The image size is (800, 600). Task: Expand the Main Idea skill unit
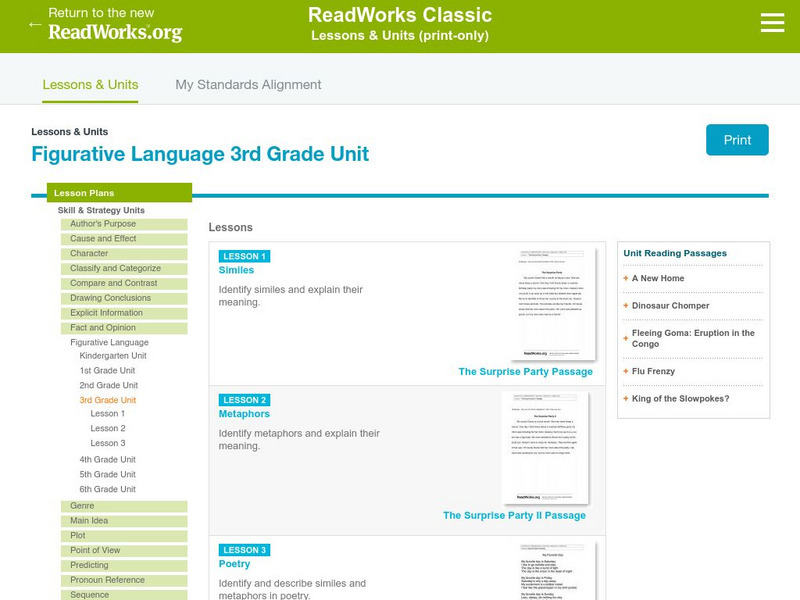(124, 521)
